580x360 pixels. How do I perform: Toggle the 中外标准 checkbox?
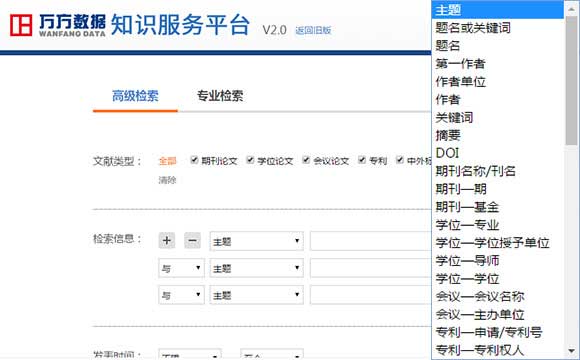click(x=399, y=160)
